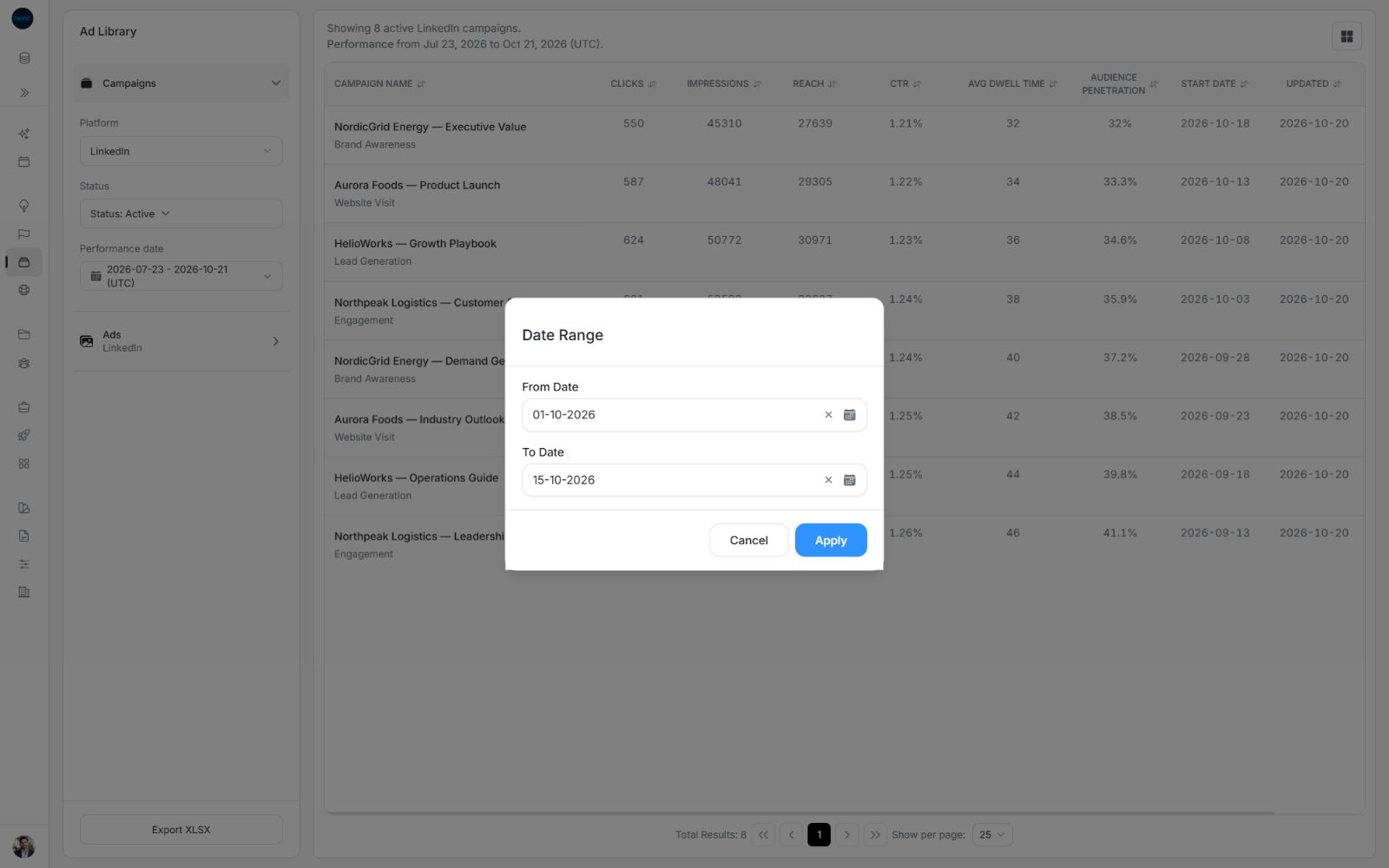Open the rocket icon in left sidebar
Image resolution: width=1389 pixels, height=868 pixels.
pos(24,435)
